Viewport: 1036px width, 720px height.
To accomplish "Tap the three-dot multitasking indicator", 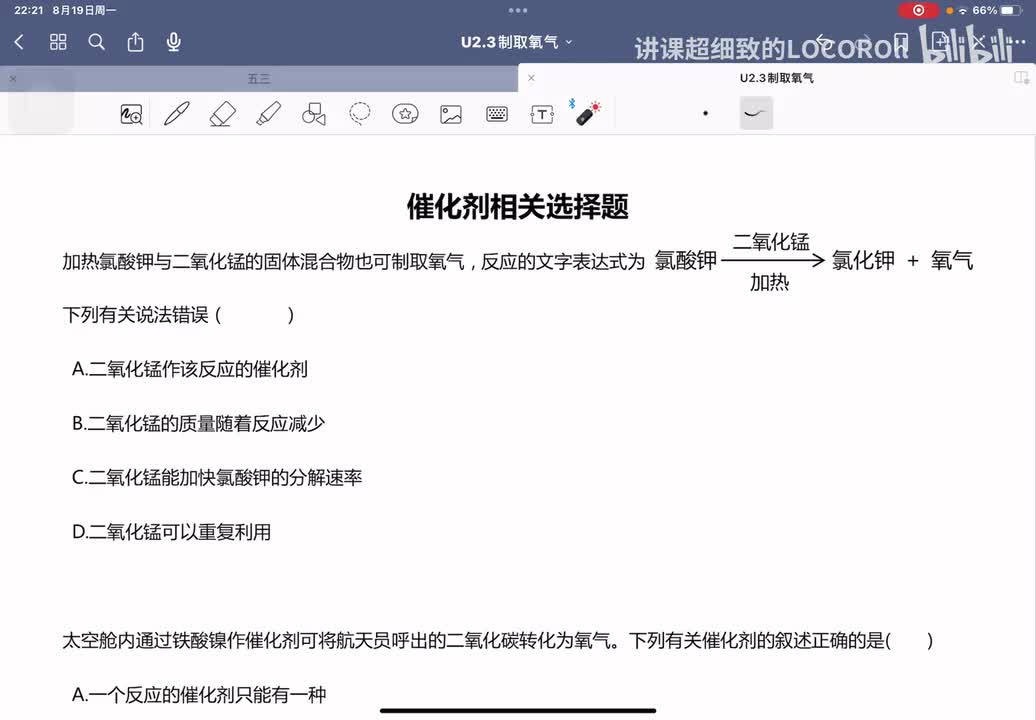I will (x=518, y=11).
